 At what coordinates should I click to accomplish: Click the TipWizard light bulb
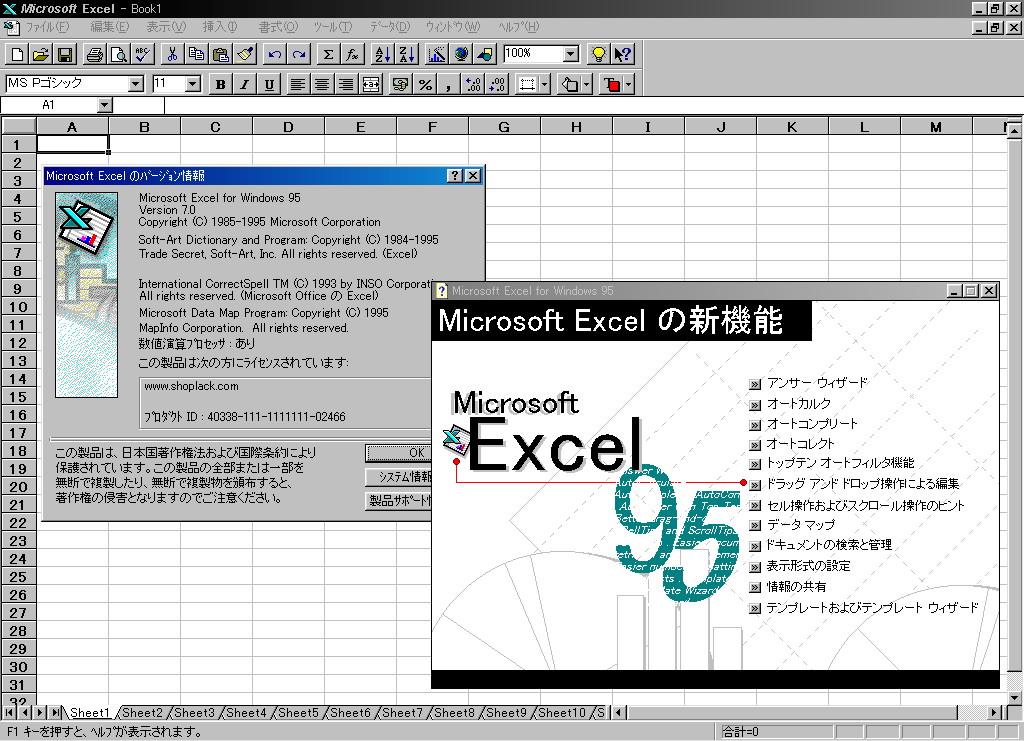598,54
